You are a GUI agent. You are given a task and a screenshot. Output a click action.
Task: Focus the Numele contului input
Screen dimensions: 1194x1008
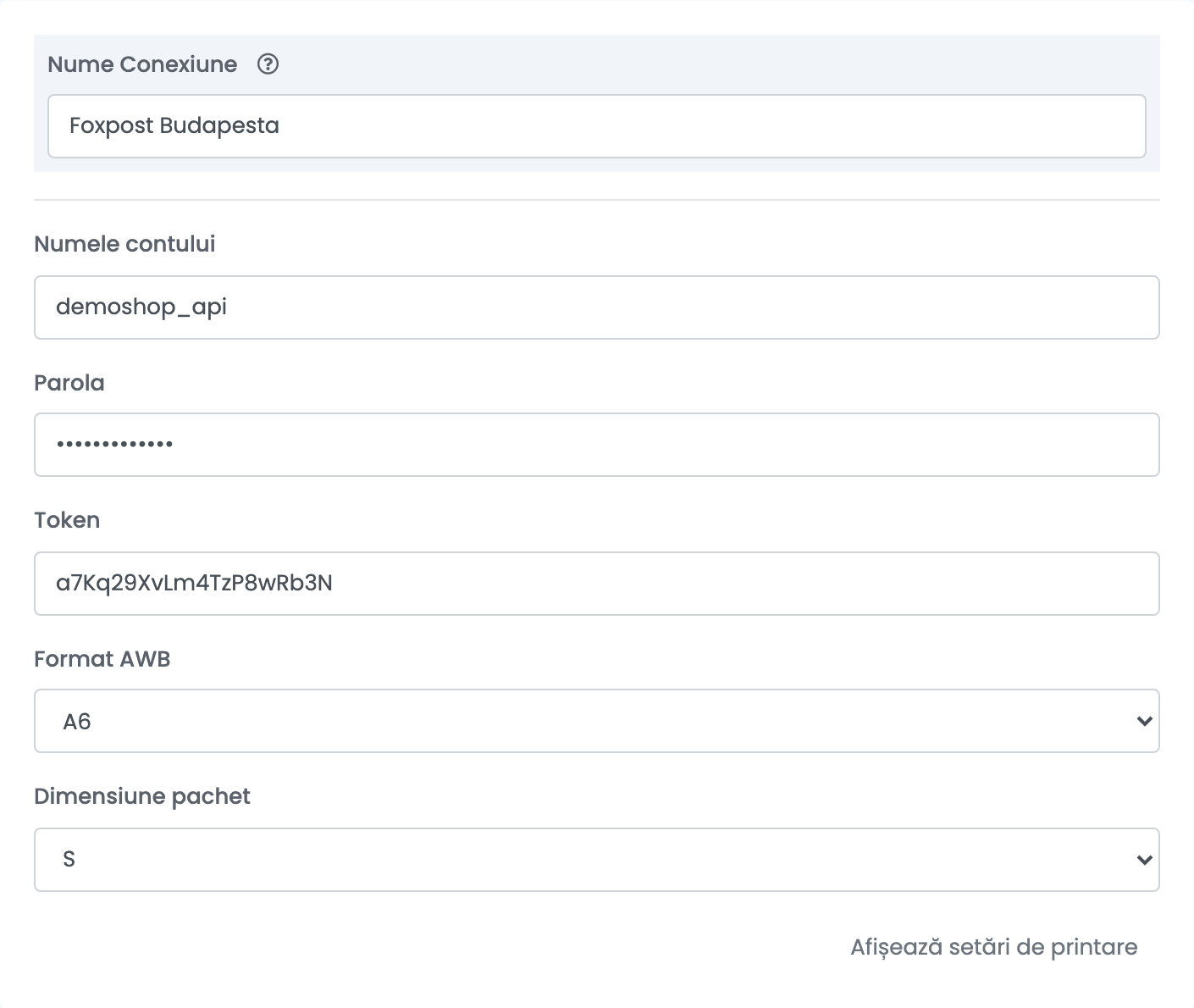[x=597, y=307]
